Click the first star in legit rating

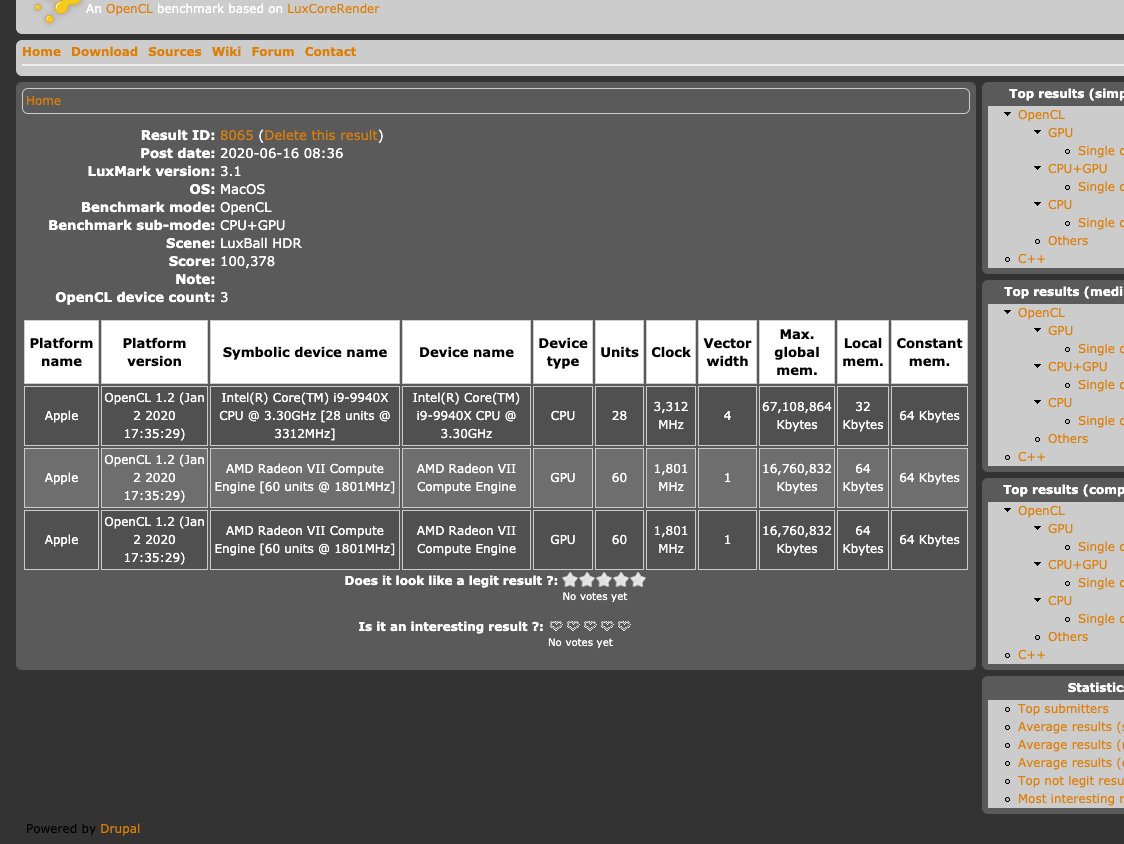pyautogui.click(x=570, y=579)
